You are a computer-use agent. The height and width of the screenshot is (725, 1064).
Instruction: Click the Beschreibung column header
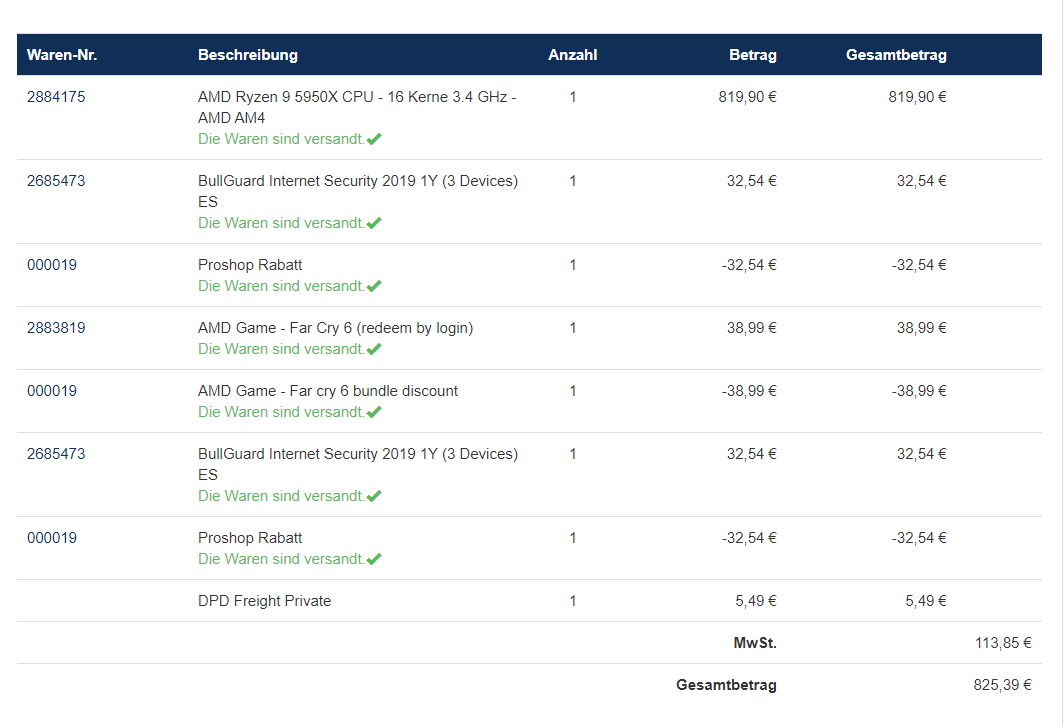click(248, 55)
